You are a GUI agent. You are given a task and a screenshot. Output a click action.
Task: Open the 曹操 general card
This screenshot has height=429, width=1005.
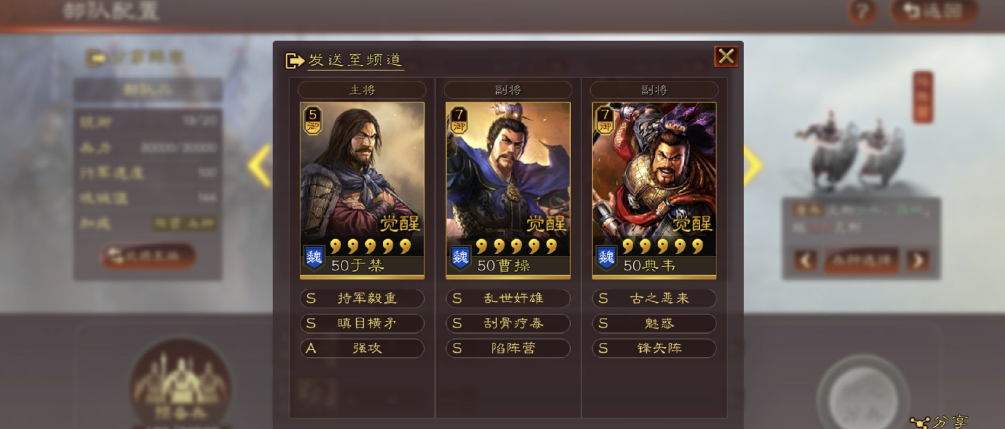tap(508, 190)
